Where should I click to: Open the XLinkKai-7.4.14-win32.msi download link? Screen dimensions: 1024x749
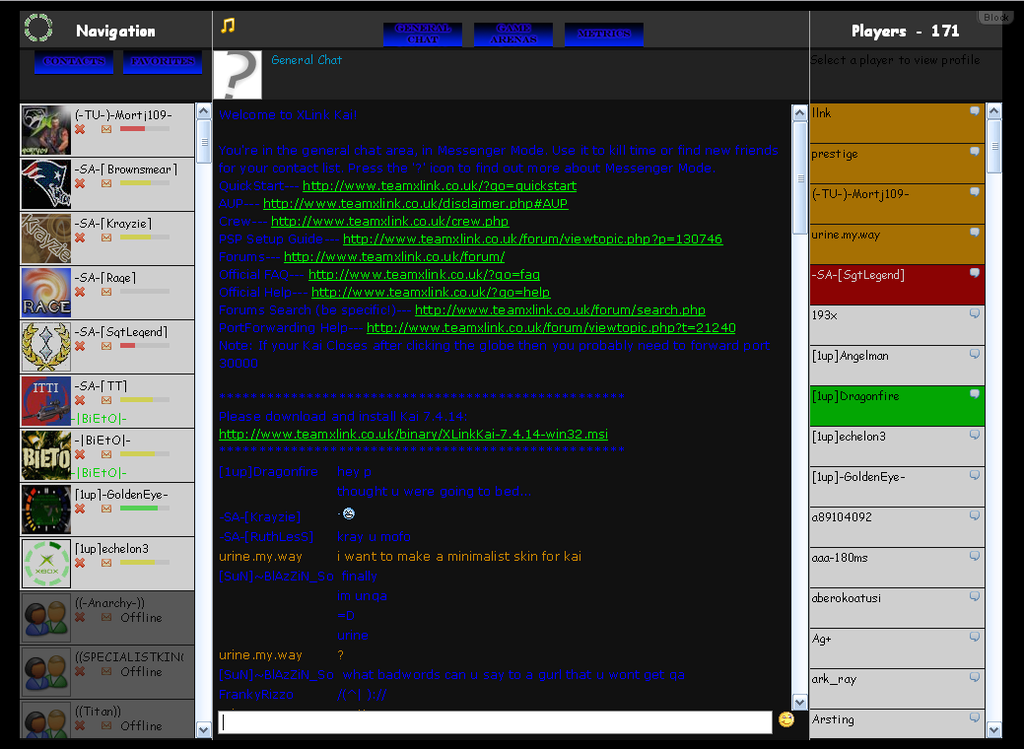413,434
